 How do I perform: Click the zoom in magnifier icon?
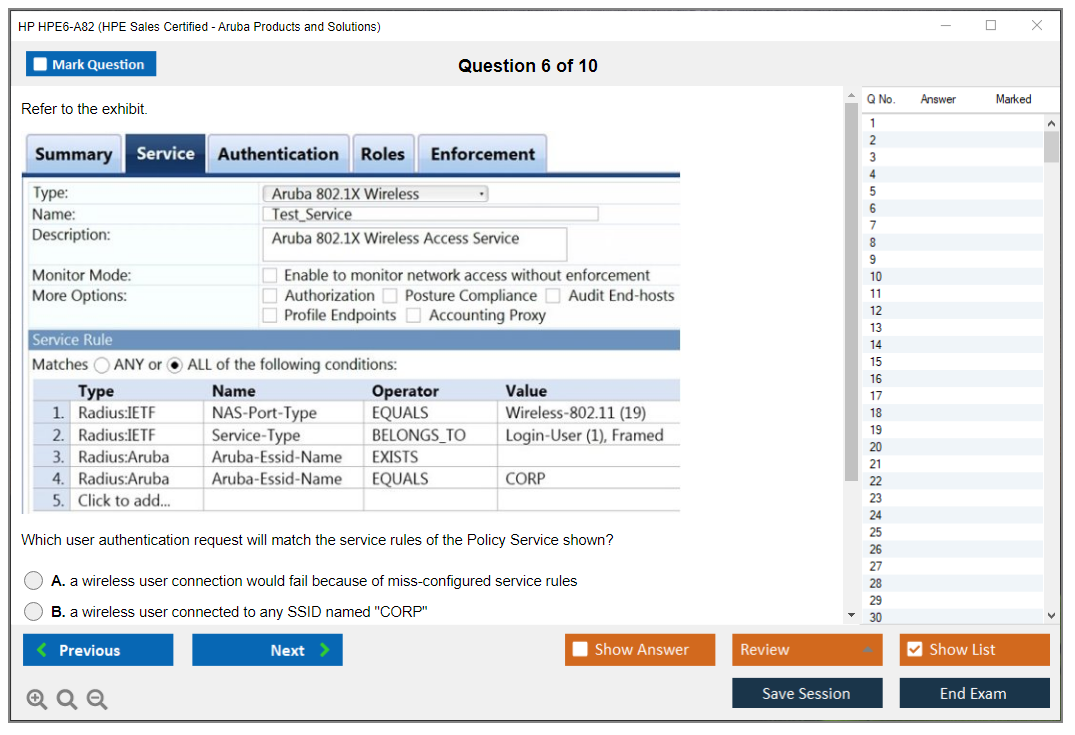point(37,700)
